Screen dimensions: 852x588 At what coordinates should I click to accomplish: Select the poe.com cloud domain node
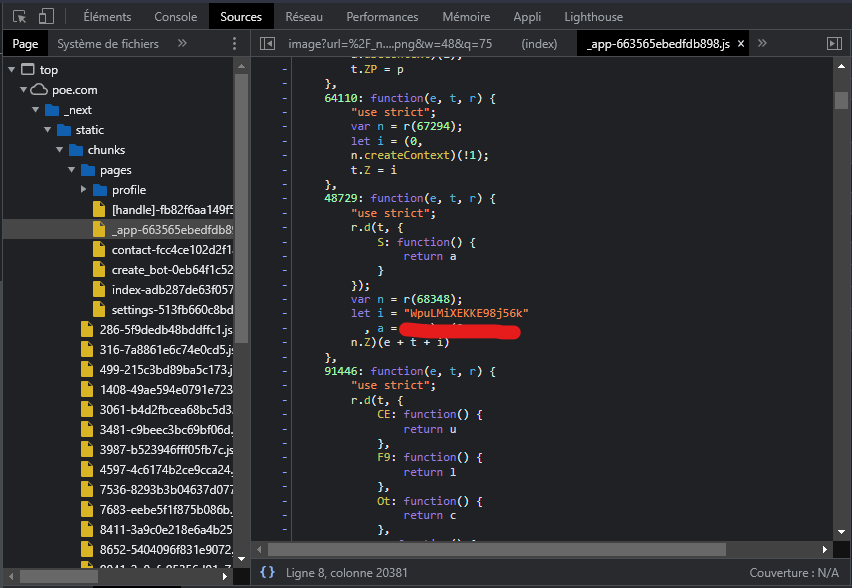(x=74, y=90)
